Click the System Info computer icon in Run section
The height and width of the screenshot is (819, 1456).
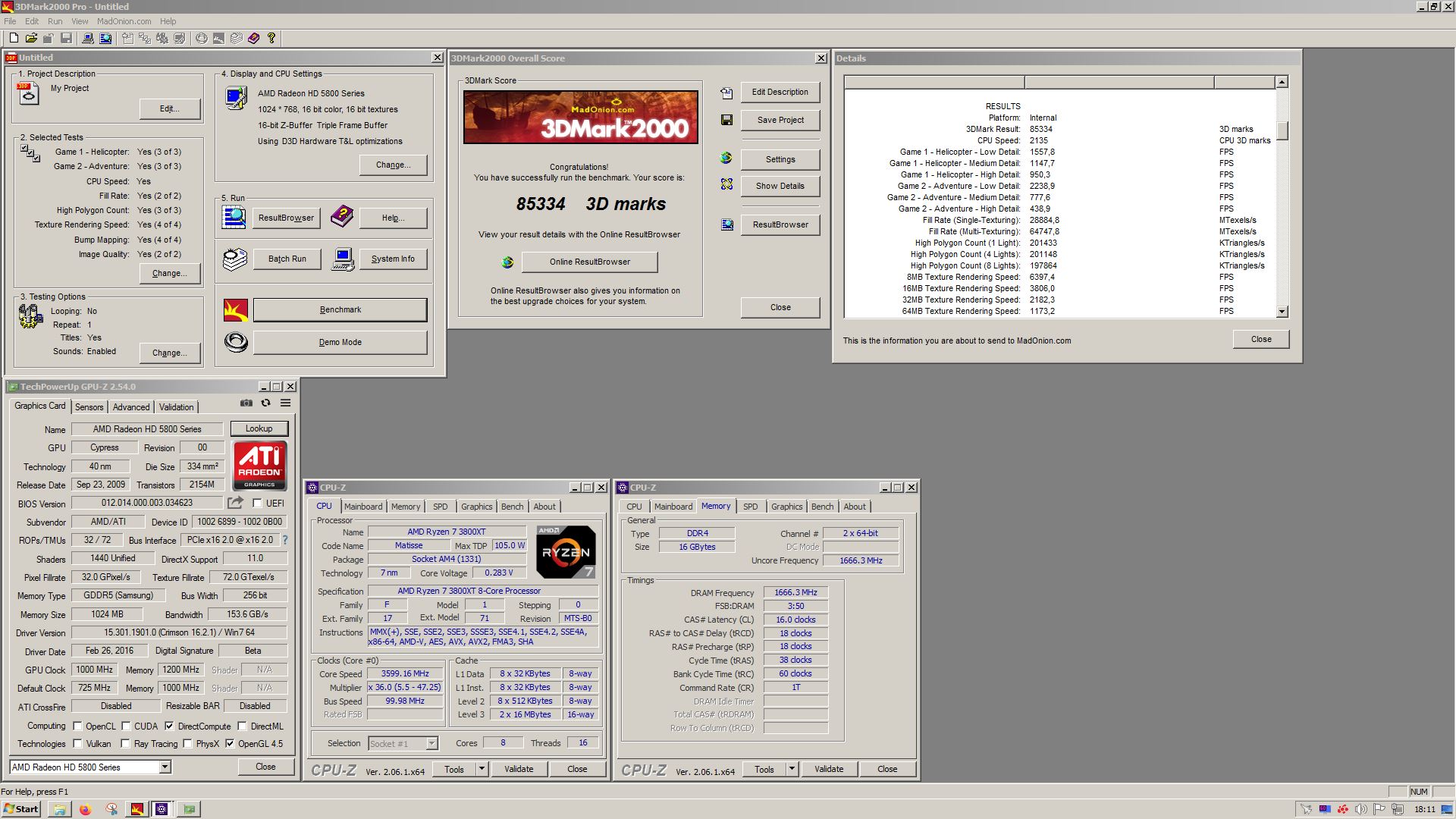pyautogui.click(x=343, y=259)
